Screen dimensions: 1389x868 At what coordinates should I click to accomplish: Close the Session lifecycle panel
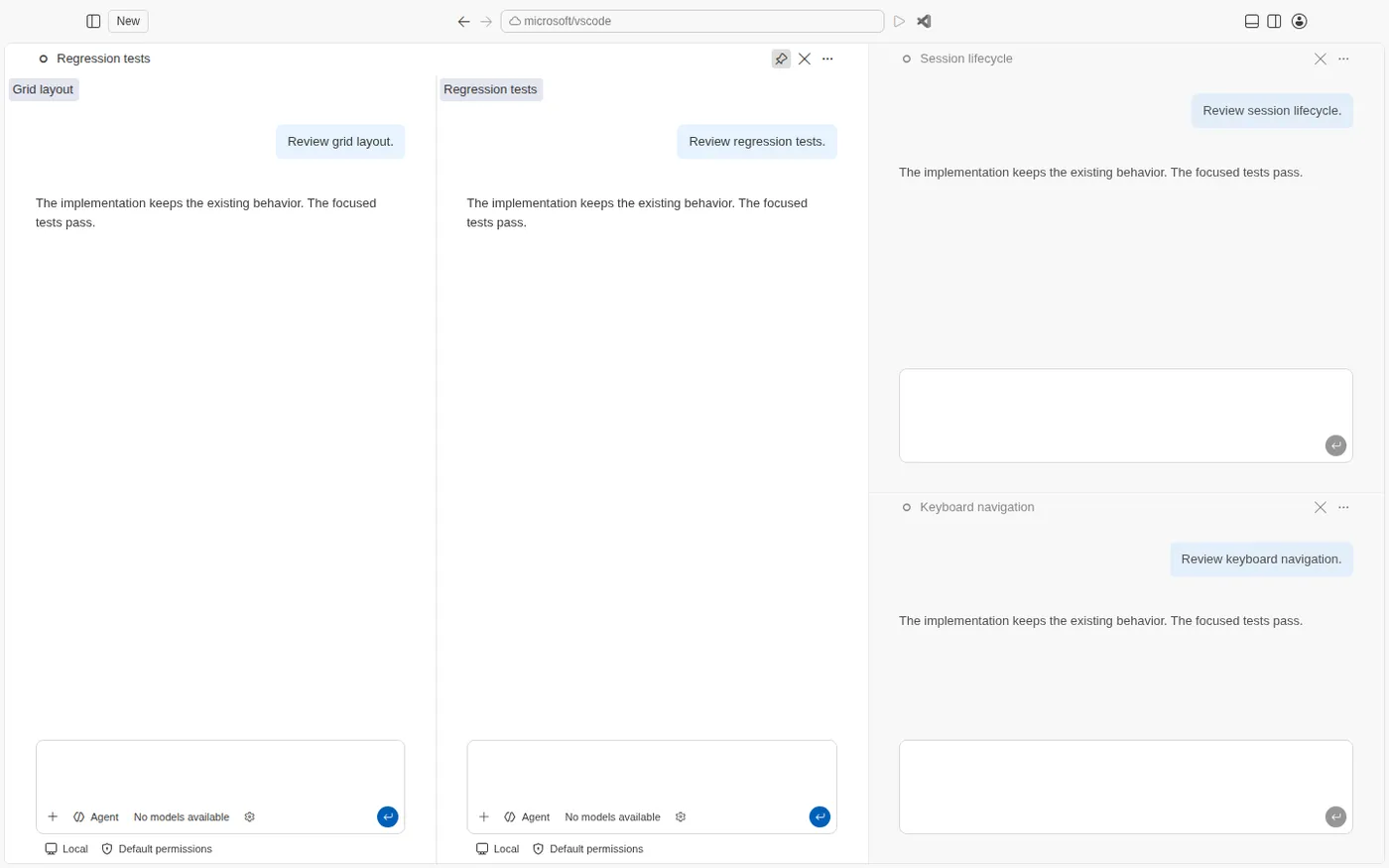click(x=1321, y=59)
